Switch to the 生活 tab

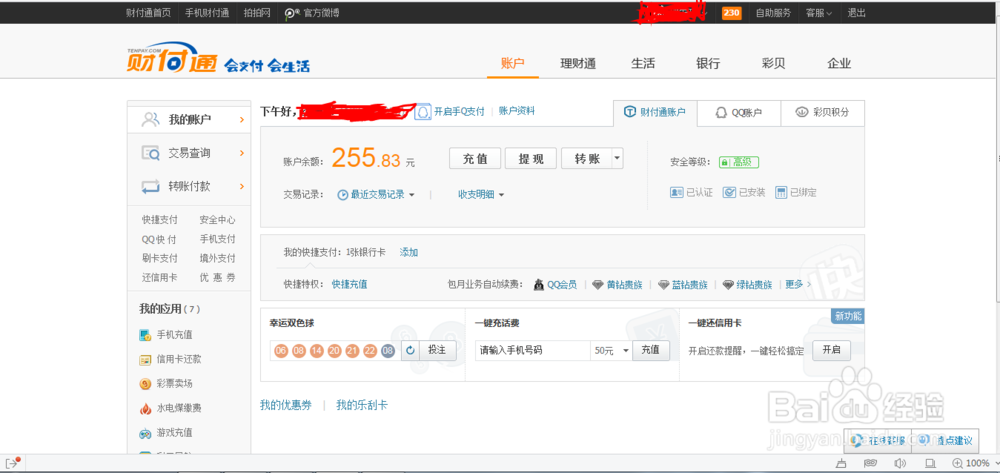click(643, 64)
